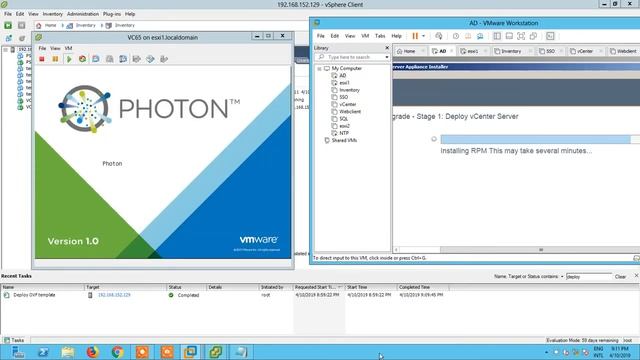
Task: Collapse the My Computer tree node
Action: coord(320,69)
